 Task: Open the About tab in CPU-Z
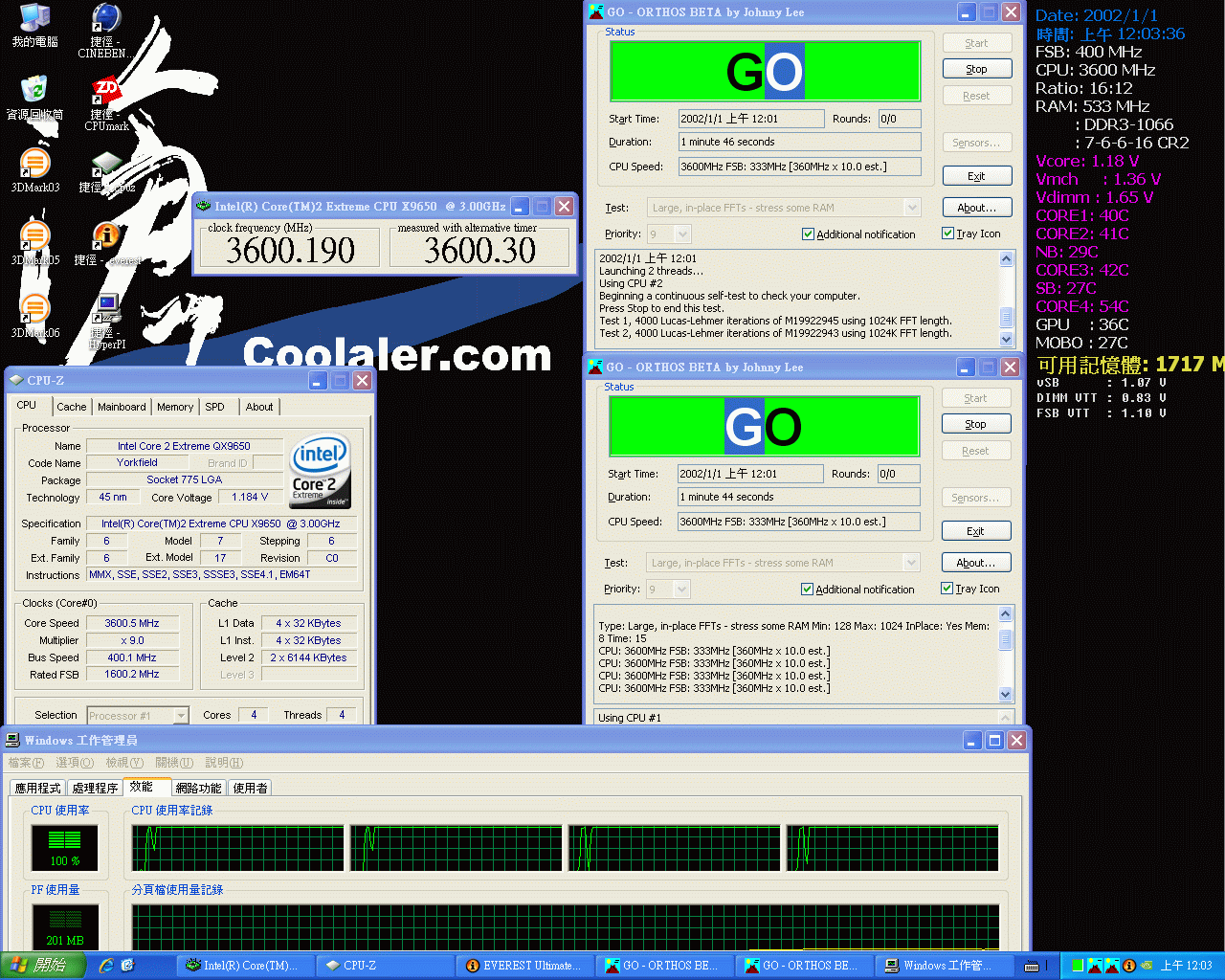tap(259, 407)
